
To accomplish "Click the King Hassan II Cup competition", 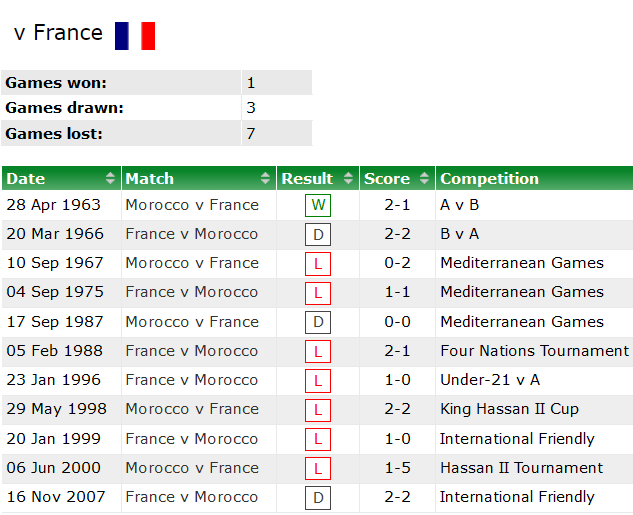I will pos(509,409).
